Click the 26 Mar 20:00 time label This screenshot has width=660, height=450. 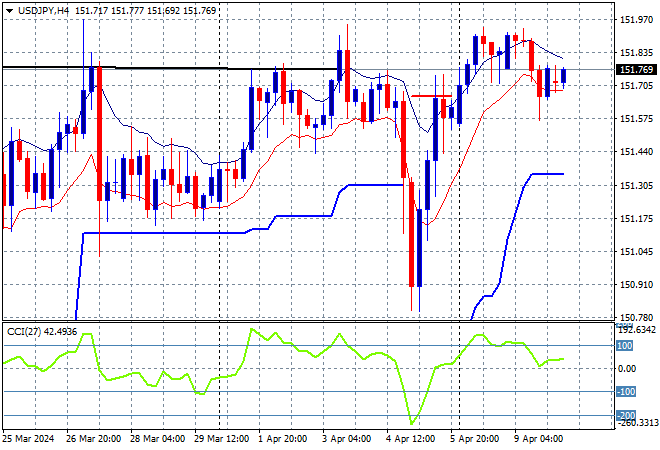click(93, 439)
